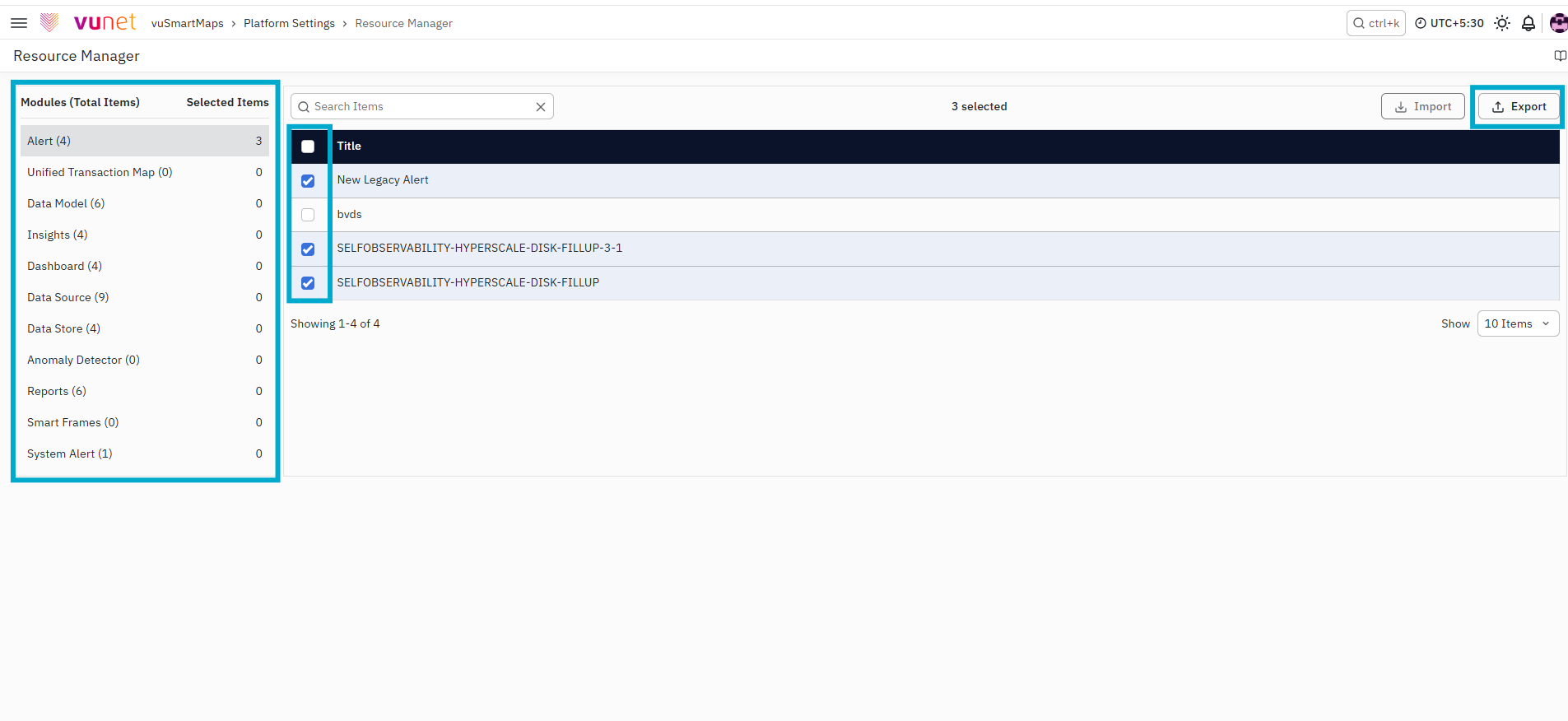Image resolution: width=1568 pixels, height=721 pixels.
Task: Click Resource Manager breadcrumb
Action: pyautogui.click(x=404, y=23)
